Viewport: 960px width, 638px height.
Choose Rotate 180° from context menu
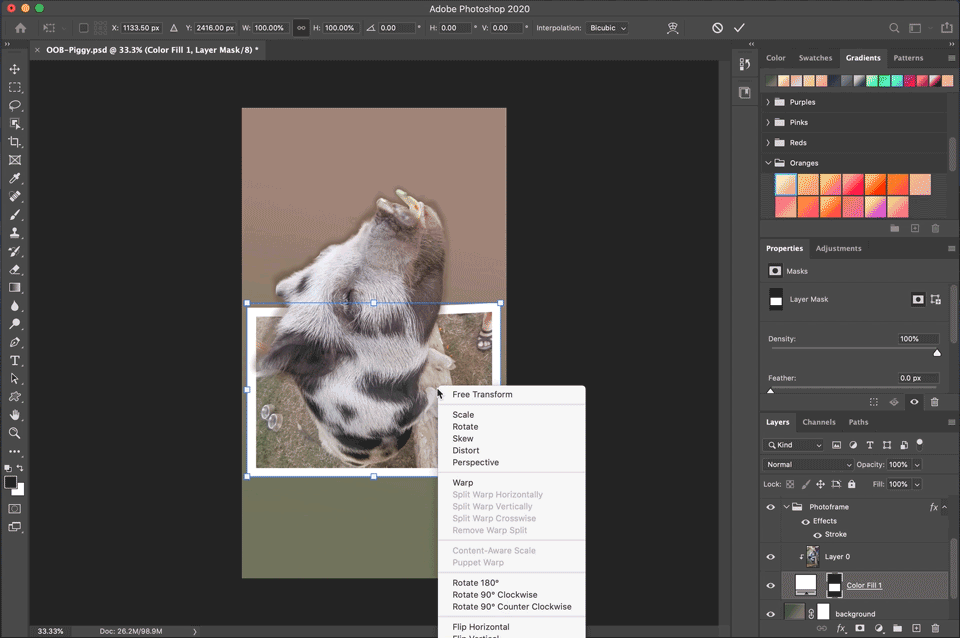click(476, 583)
